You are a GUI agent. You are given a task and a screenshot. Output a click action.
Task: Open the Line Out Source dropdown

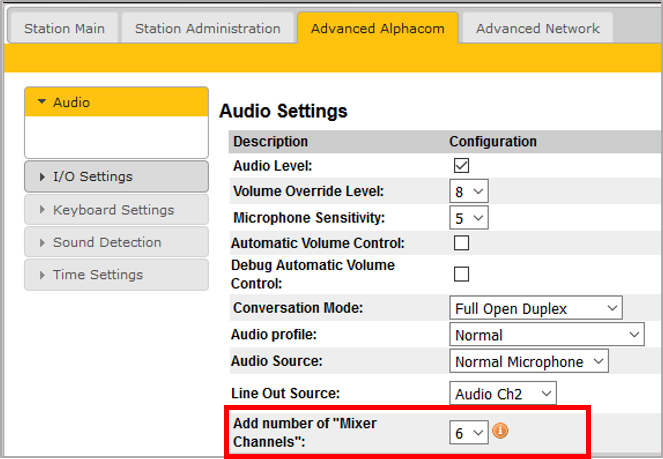[502, 394]
